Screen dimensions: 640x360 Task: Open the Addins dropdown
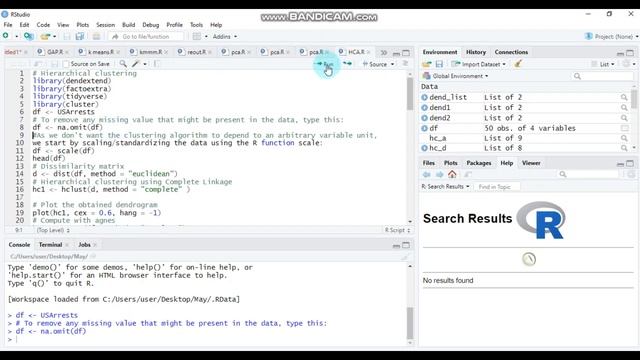tap(224, 36)
